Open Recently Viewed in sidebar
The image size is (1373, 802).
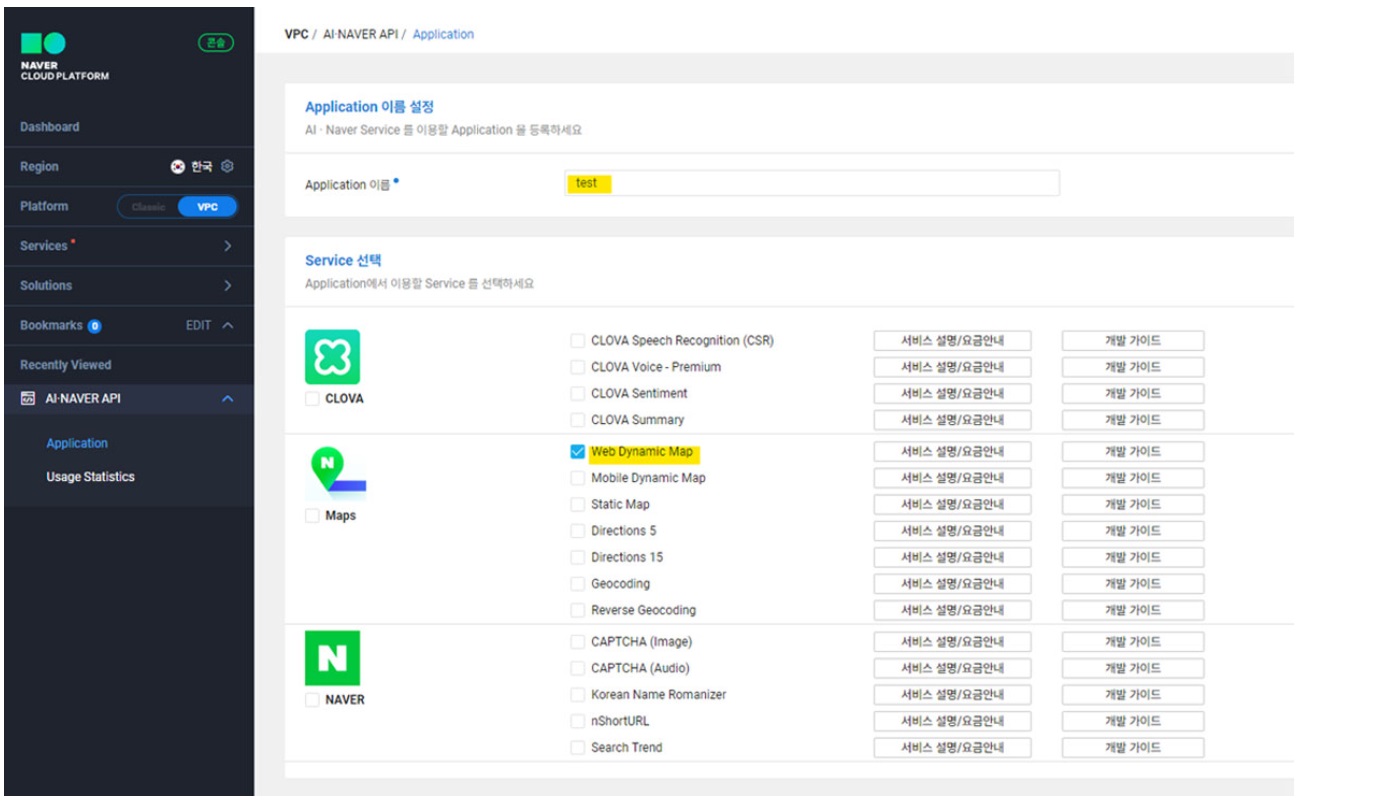[66, 365]
